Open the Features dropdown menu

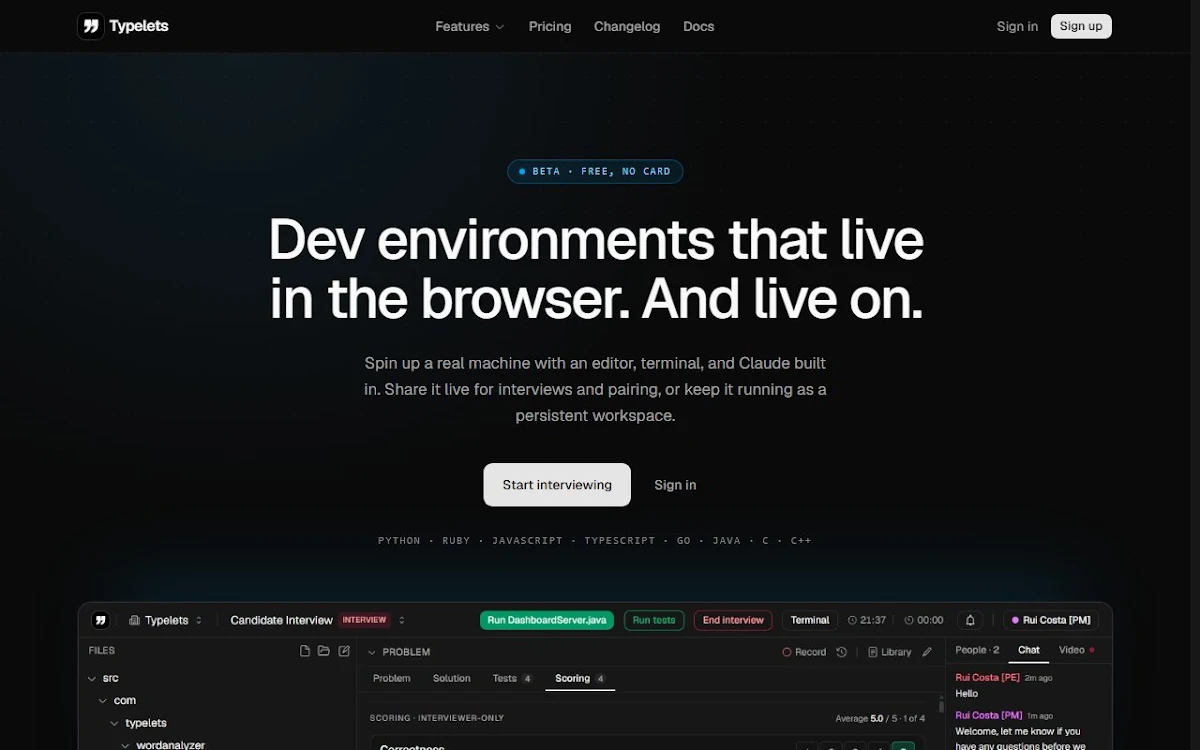469,26
